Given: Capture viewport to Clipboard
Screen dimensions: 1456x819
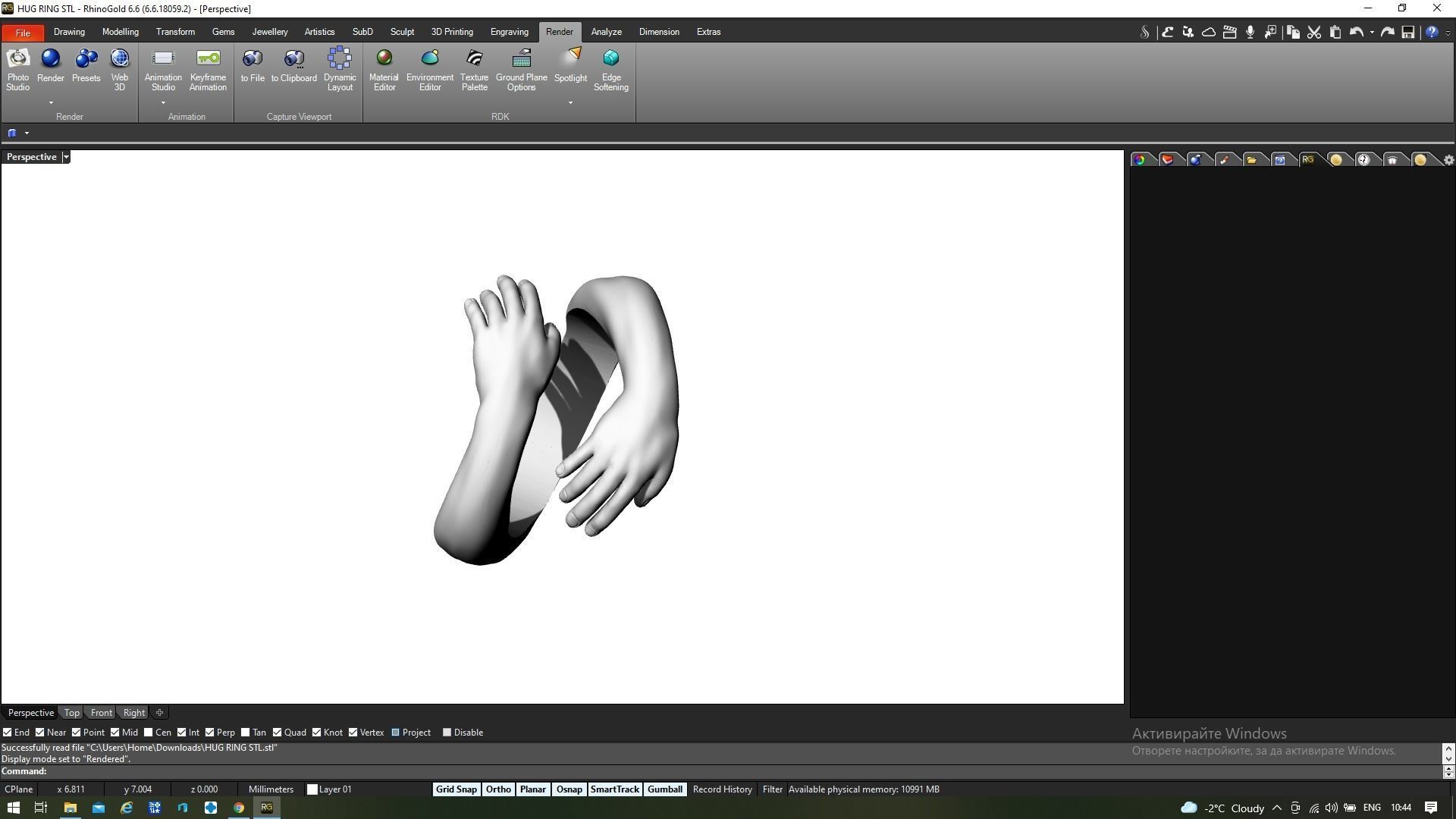Looking at the screenshot, I should (294, 65).
